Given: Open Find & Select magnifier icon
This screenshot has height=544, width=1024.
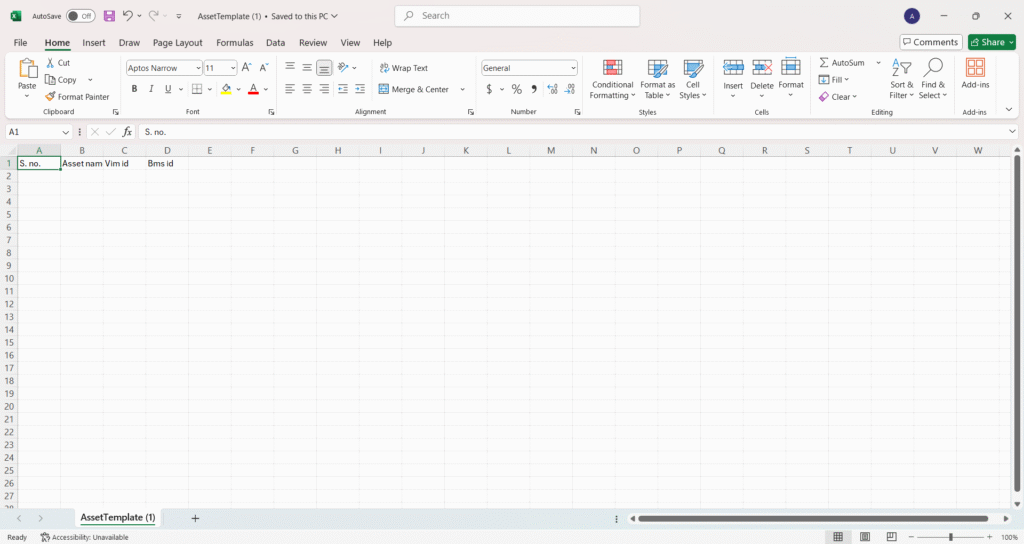Looking at the screenshot, I should (x=932, y=68).
